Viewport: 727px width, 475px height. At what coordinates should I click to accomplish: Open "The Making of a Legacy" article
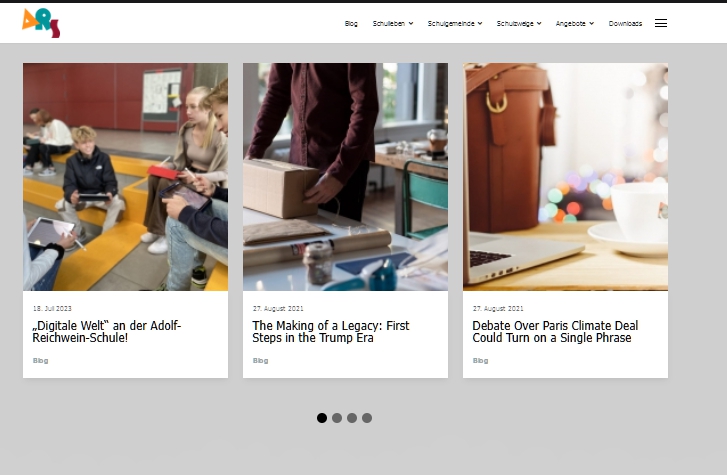point(330,332)
